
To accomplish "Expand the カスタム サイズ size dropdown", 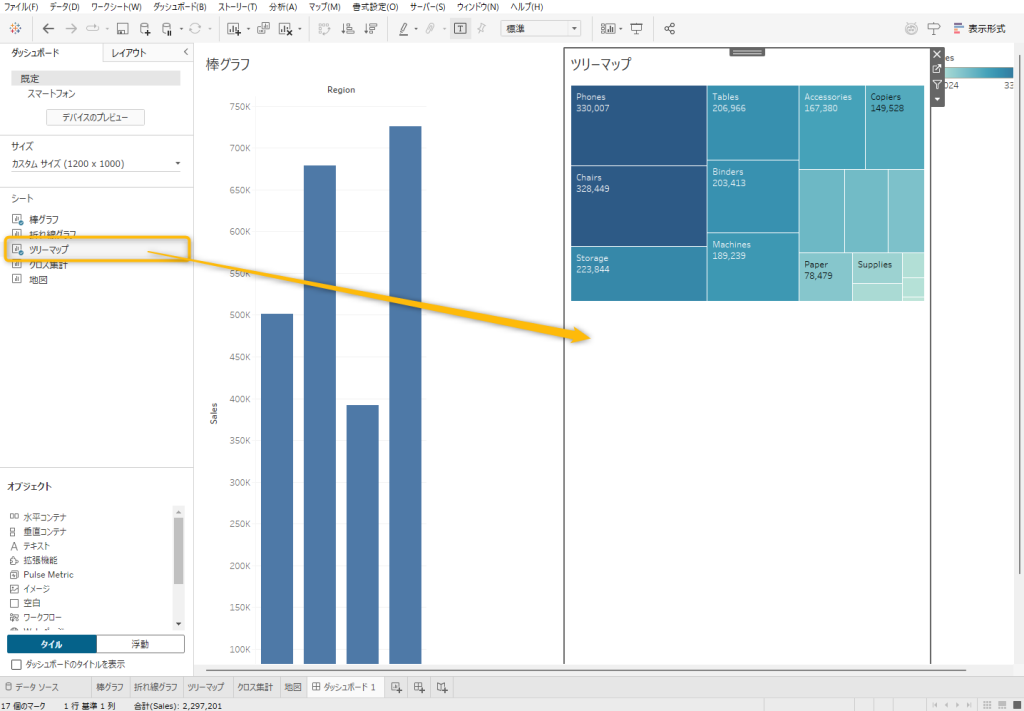I will (177, 164).
